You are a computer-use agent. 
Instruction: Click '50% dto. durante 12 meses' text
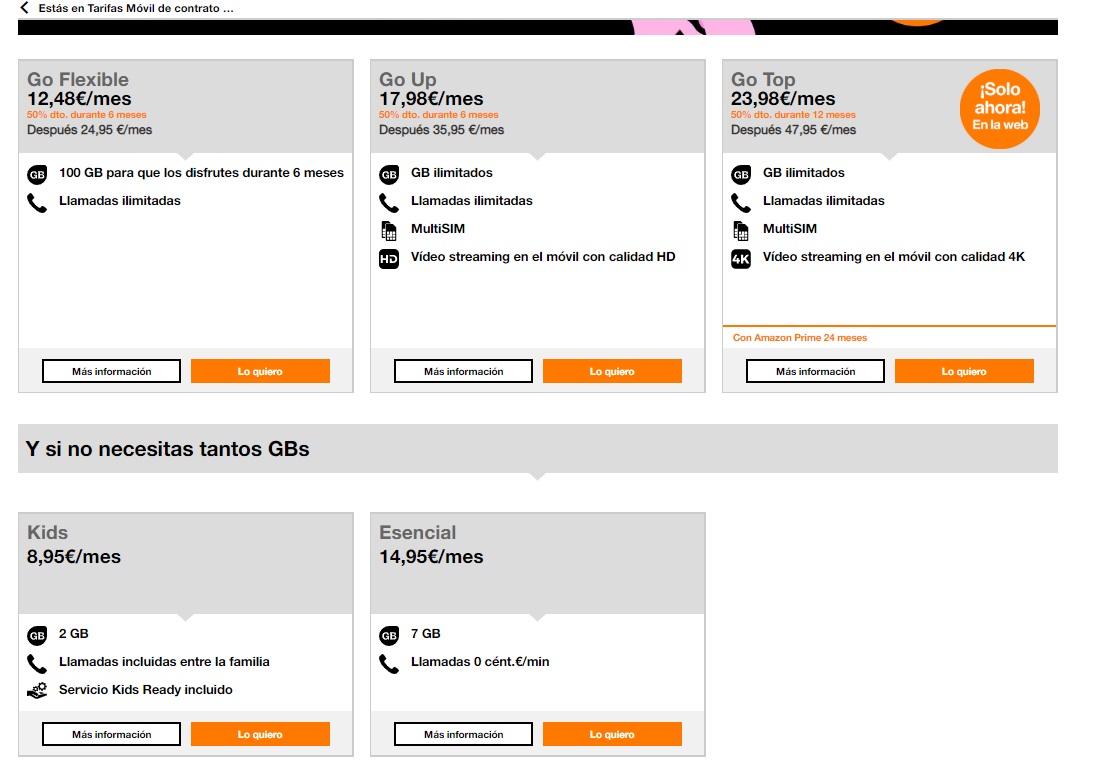click(x=793, y=114)
